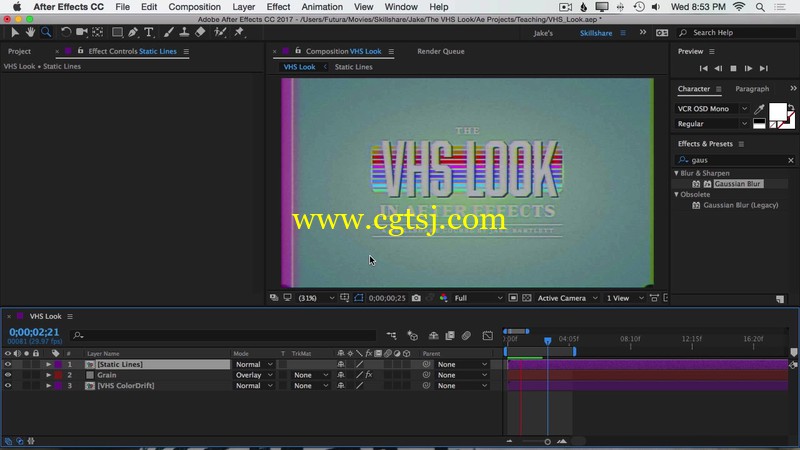Open the Composition menu
Viewport: 800px width, 450px height.
pos(194,7)
